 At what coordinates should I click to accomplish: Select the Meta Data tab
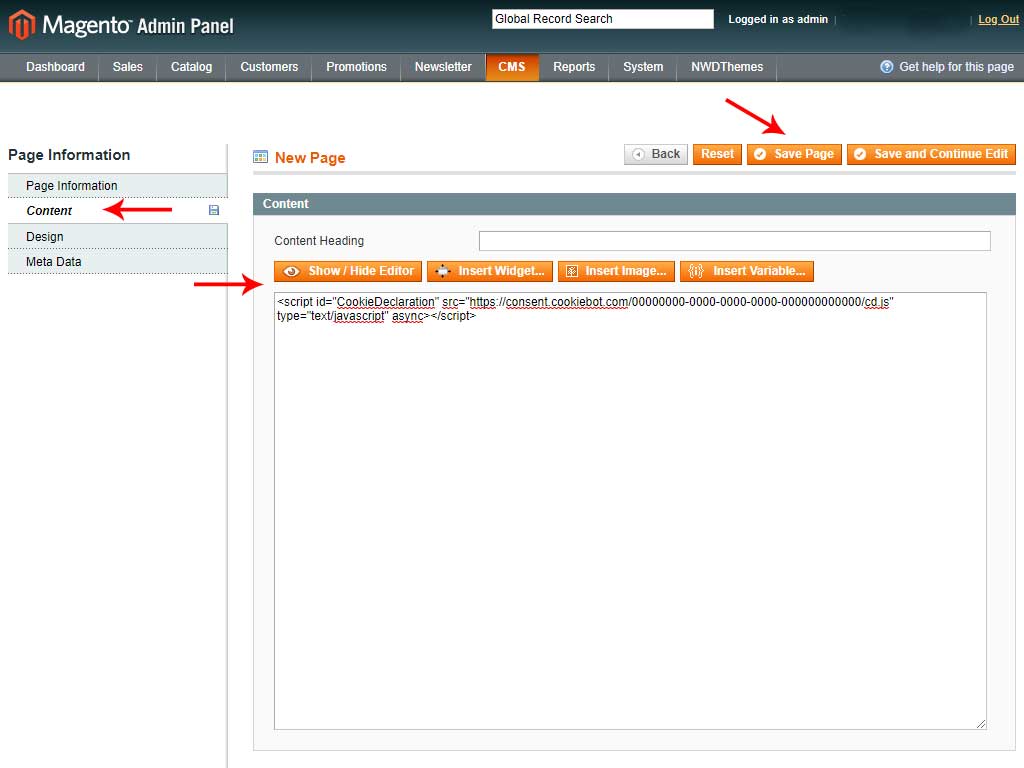(118, 261)
